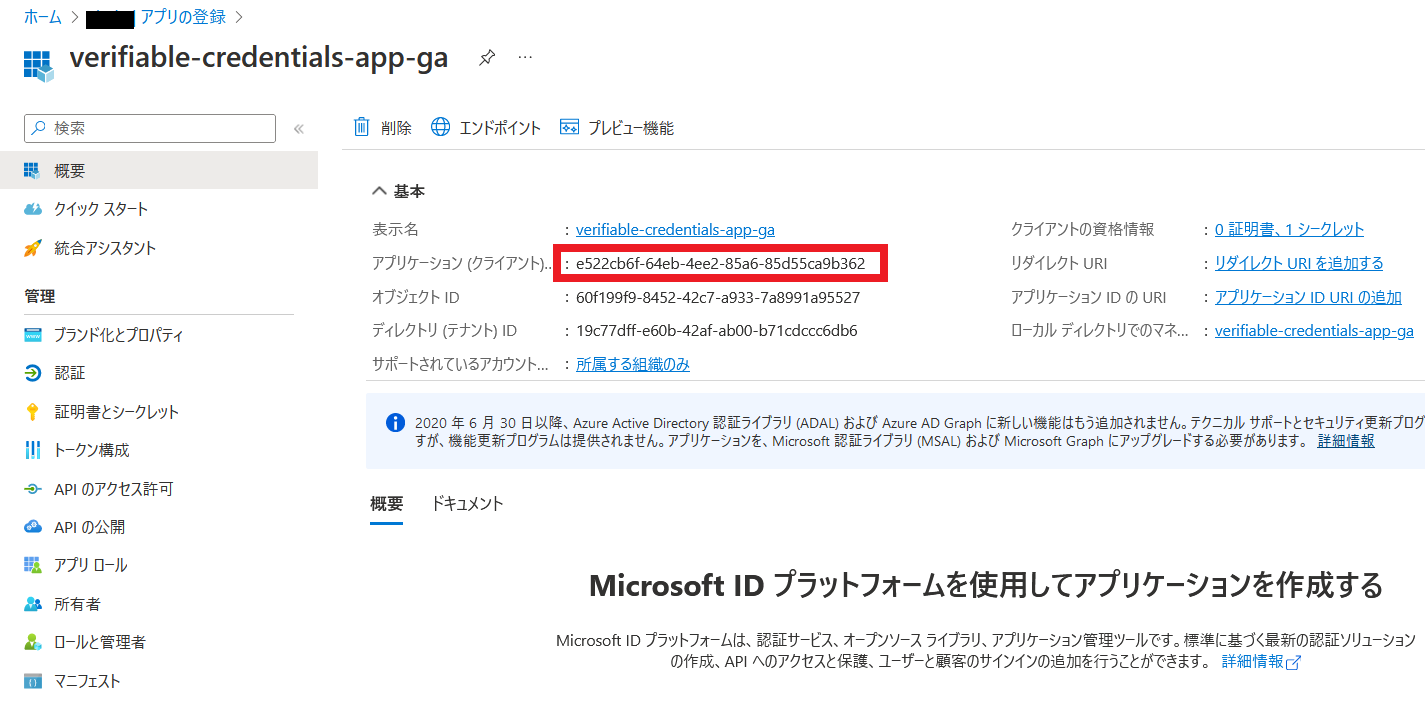Click the key icon for 証明書とシークレット
Screen dimensions: 1425x701
coord(33,412)
